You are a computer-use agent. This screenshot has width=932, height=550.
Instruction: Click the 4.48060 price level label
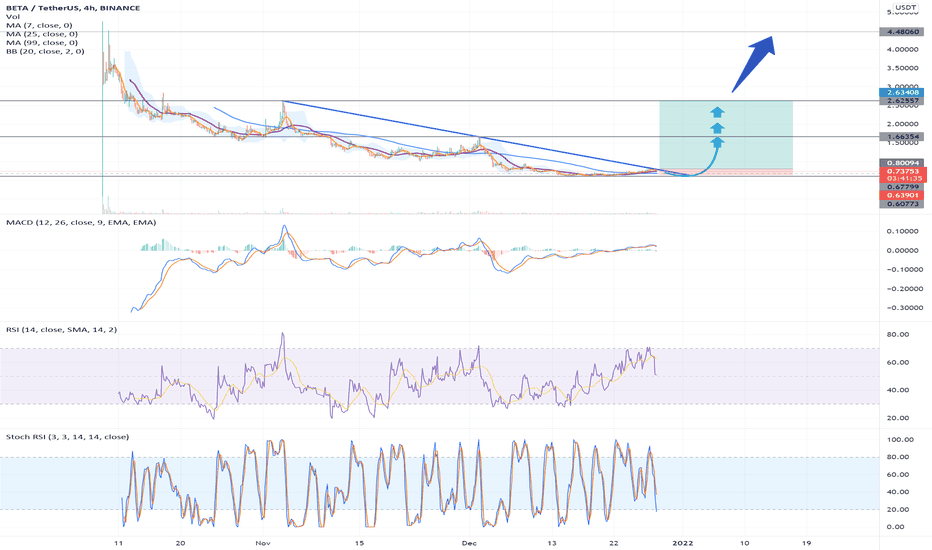pyautogui.click(x=902, y=32)
